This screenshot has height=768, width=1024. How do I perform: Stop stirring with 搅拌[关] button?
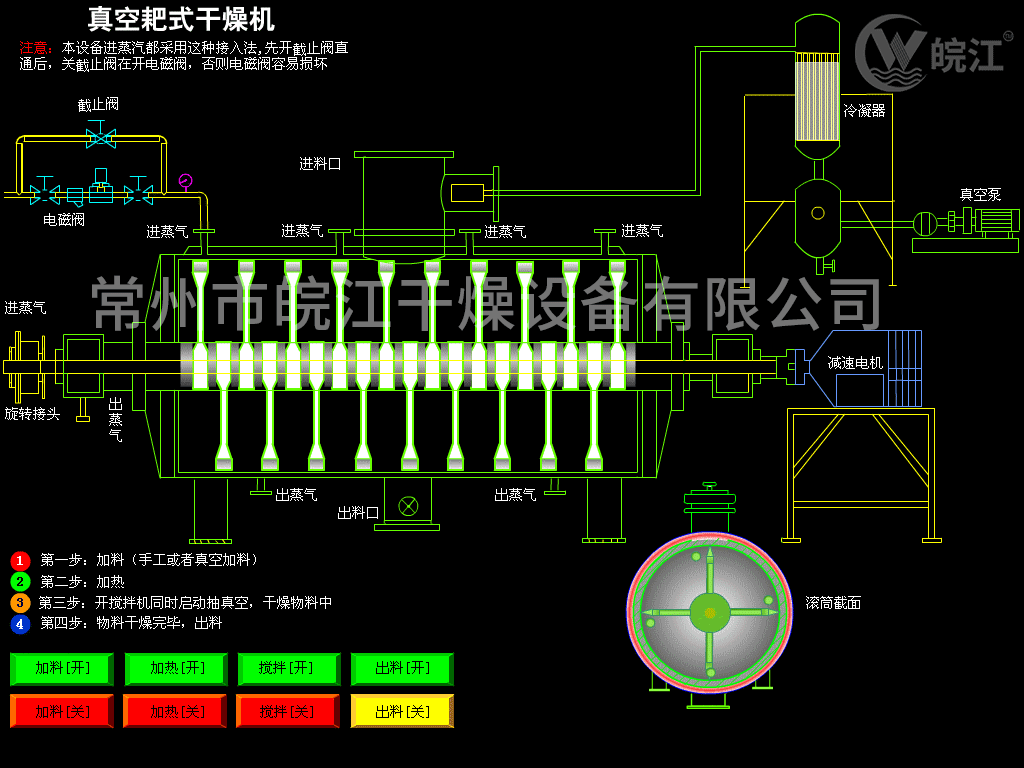288,711
